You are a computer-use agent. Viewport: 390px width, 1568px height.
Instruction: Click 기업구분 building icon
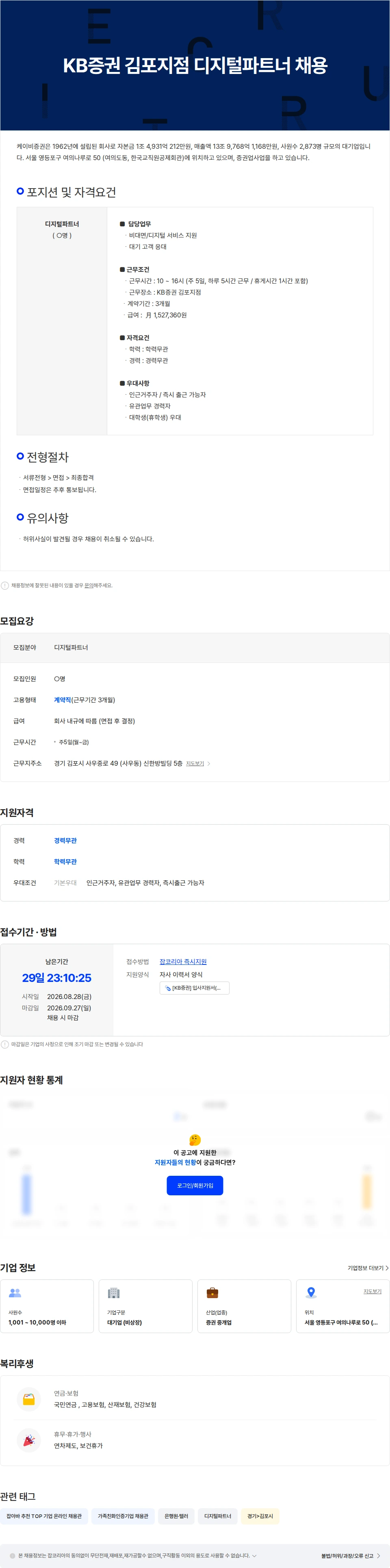pyautogui.click(x=114, y=1293)
